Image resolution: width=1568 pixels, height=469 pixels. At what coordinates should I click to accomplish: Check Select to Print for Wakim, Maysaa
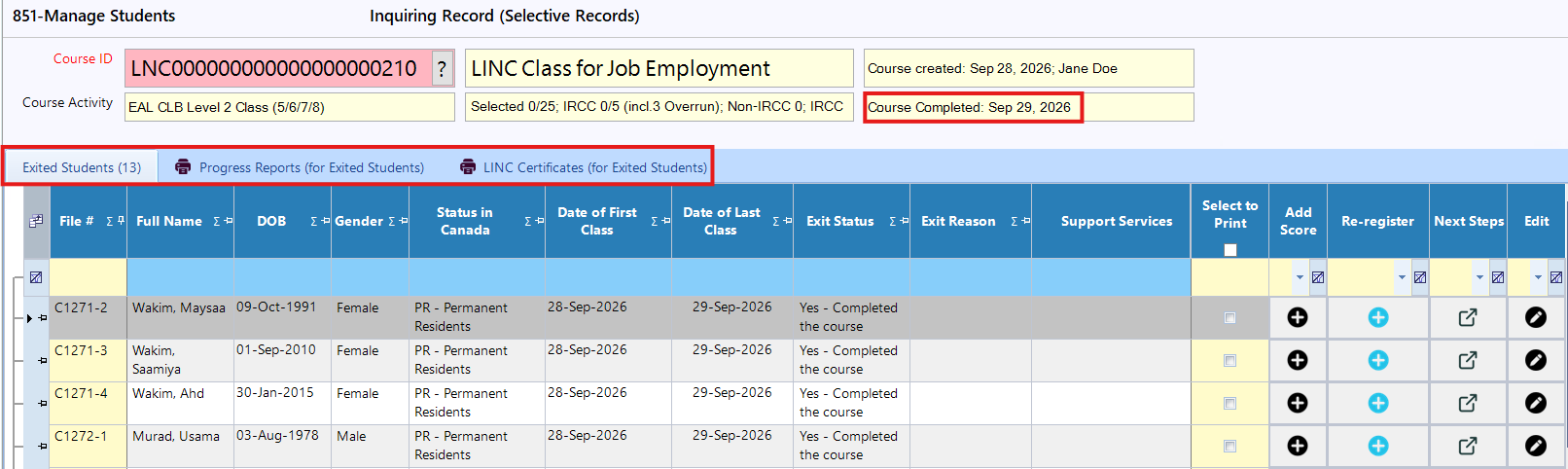1230,318
